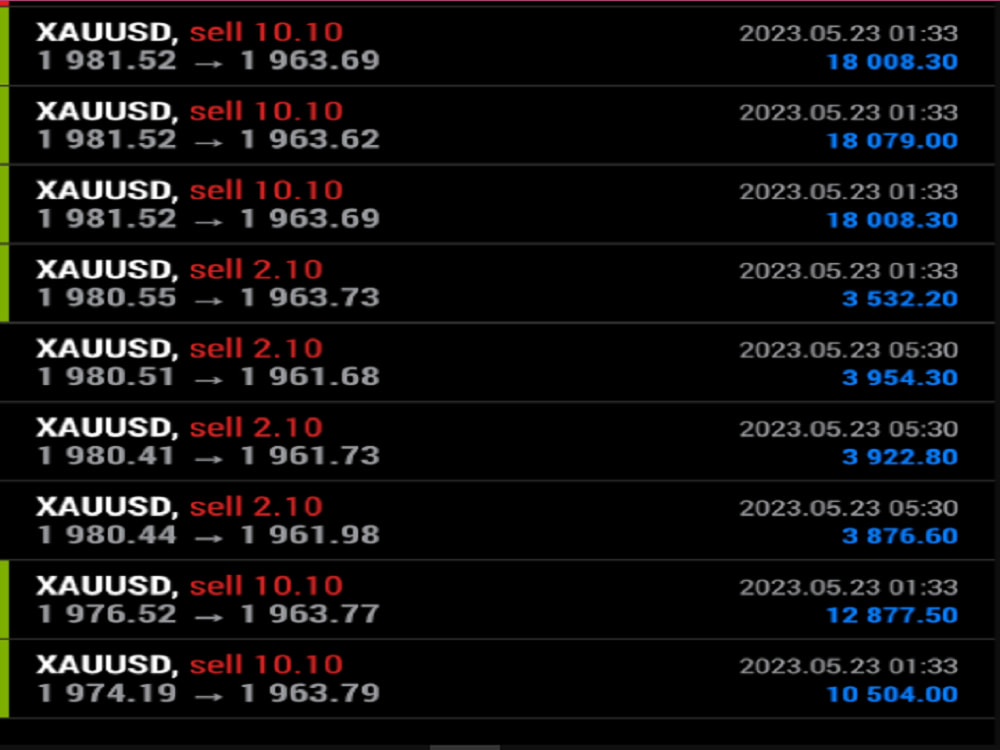Select the close price 1 961.98
Screen dimensions: 1000x750
310,534
